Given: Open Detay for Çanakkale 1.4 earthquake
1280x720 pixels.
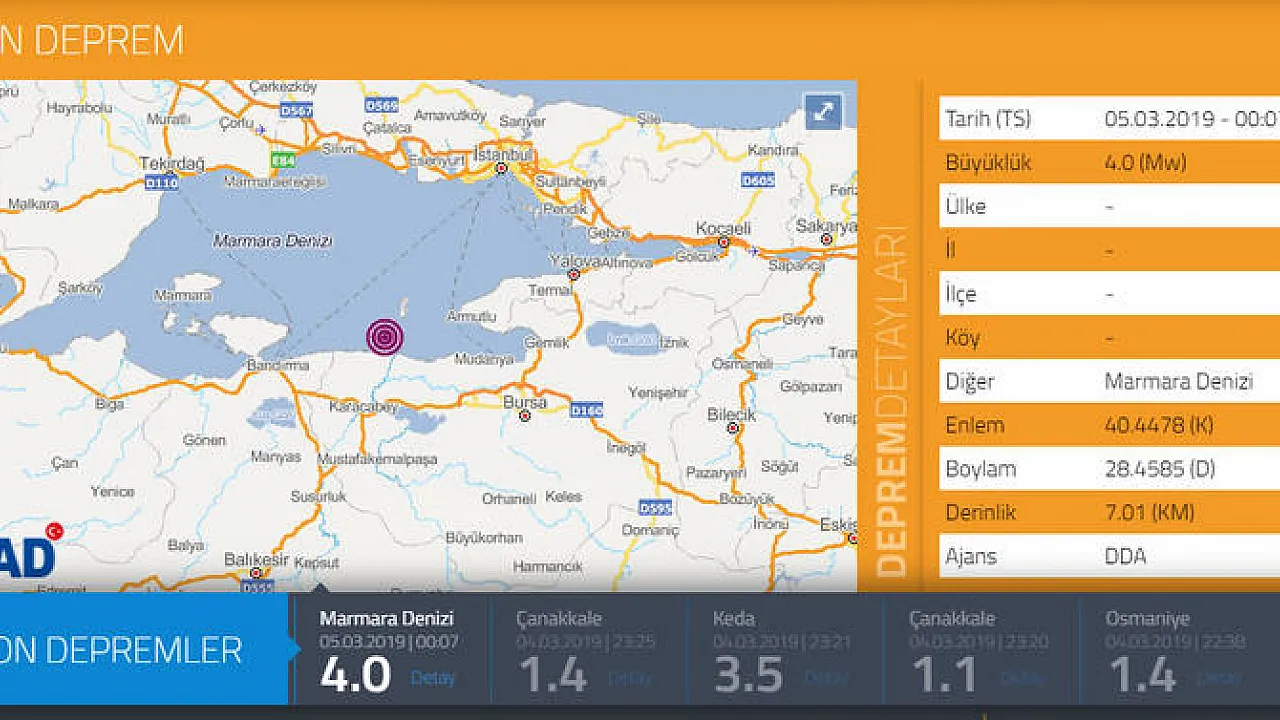Looking at the screenshot, I should 629,678.
